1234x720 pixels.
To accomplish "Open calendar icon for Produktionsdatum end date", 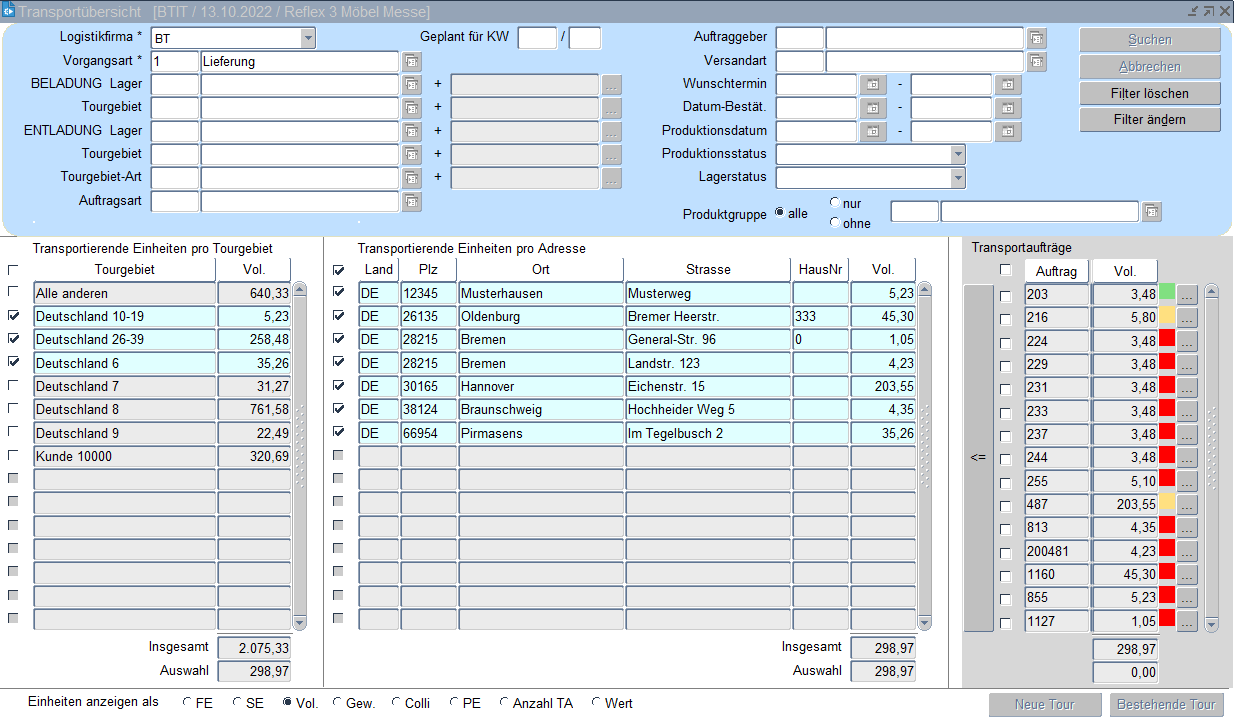I will click(x=1008, y=132).
